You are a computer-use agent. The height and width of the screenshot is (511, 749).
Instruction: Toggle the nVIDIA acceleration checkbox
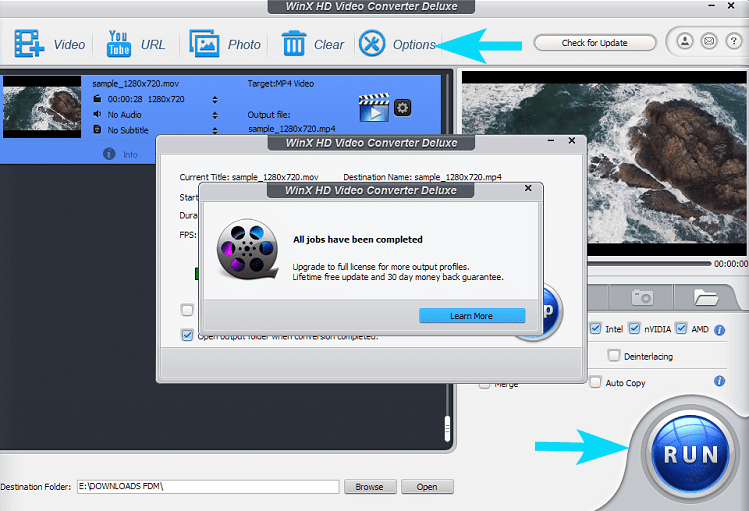point(637,329)
